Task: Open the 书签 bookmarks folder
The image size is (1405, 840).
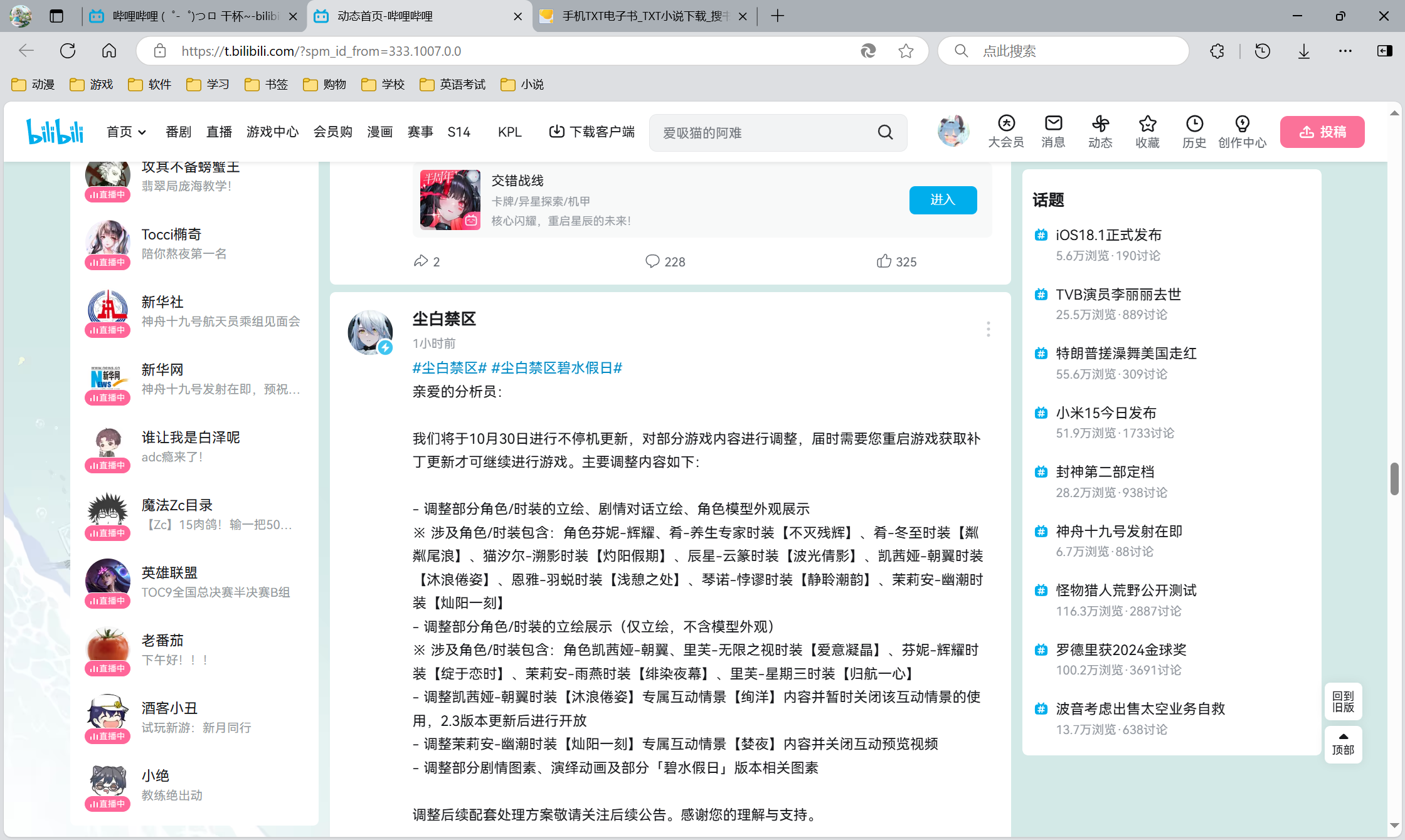Action: [x=267, y=84]
